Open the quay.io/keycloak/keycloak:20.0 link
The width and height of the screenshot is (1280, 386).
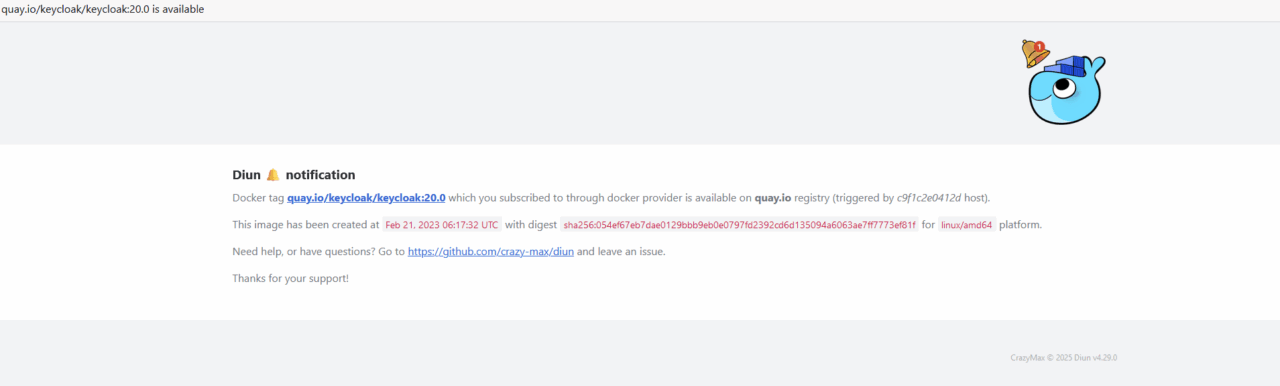click(366, 198)
